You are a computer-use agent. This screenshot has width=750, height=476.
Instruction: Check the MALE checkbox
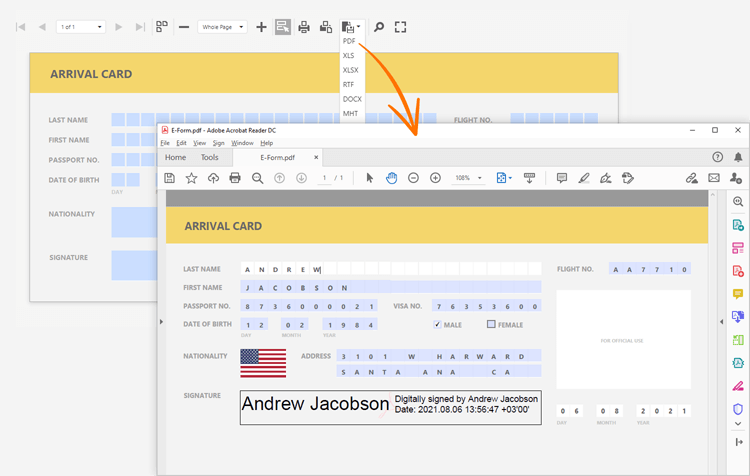(437, 324)
